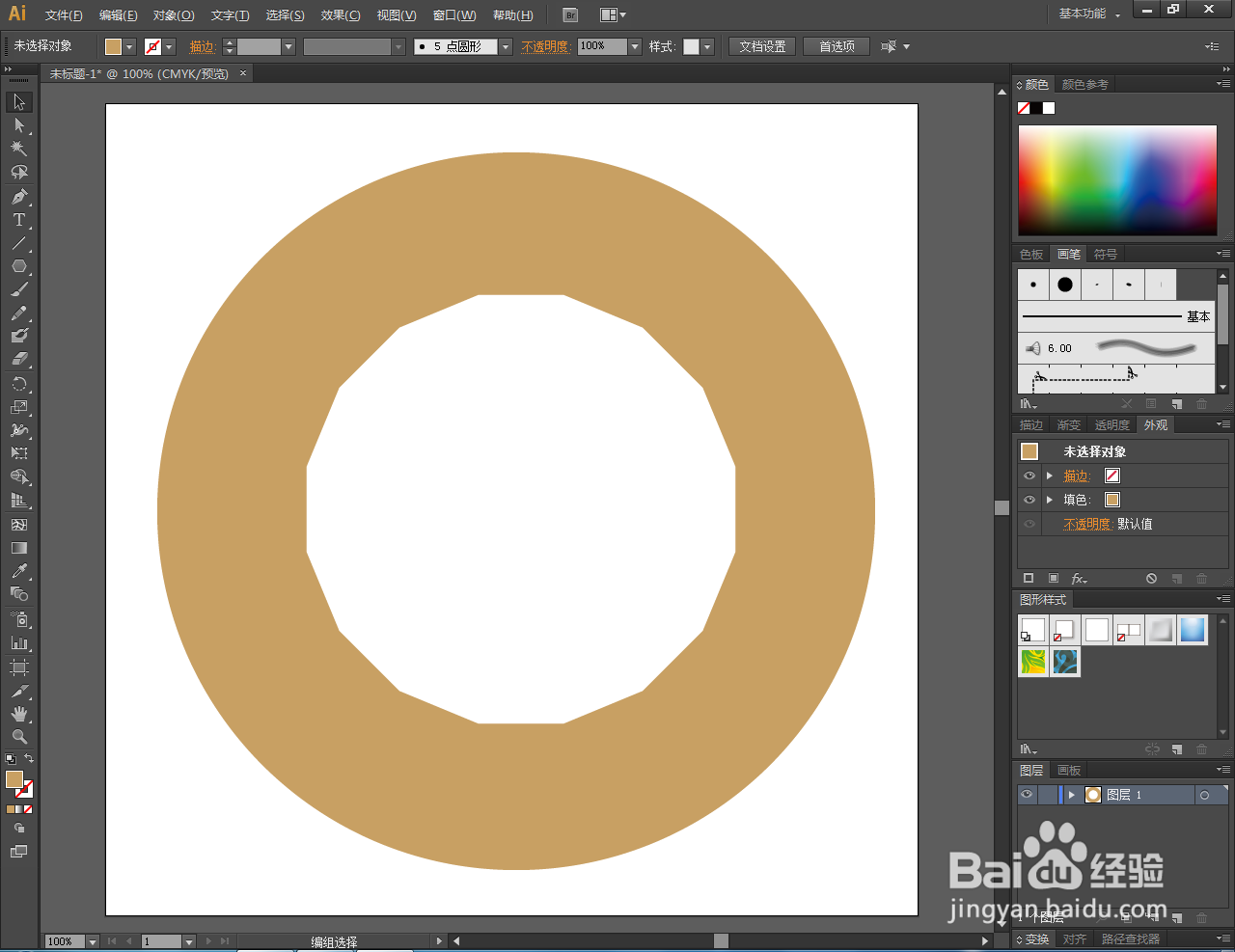Click the 首选项 button
The height and width of the screenshot is (952, 1235).
837,46
